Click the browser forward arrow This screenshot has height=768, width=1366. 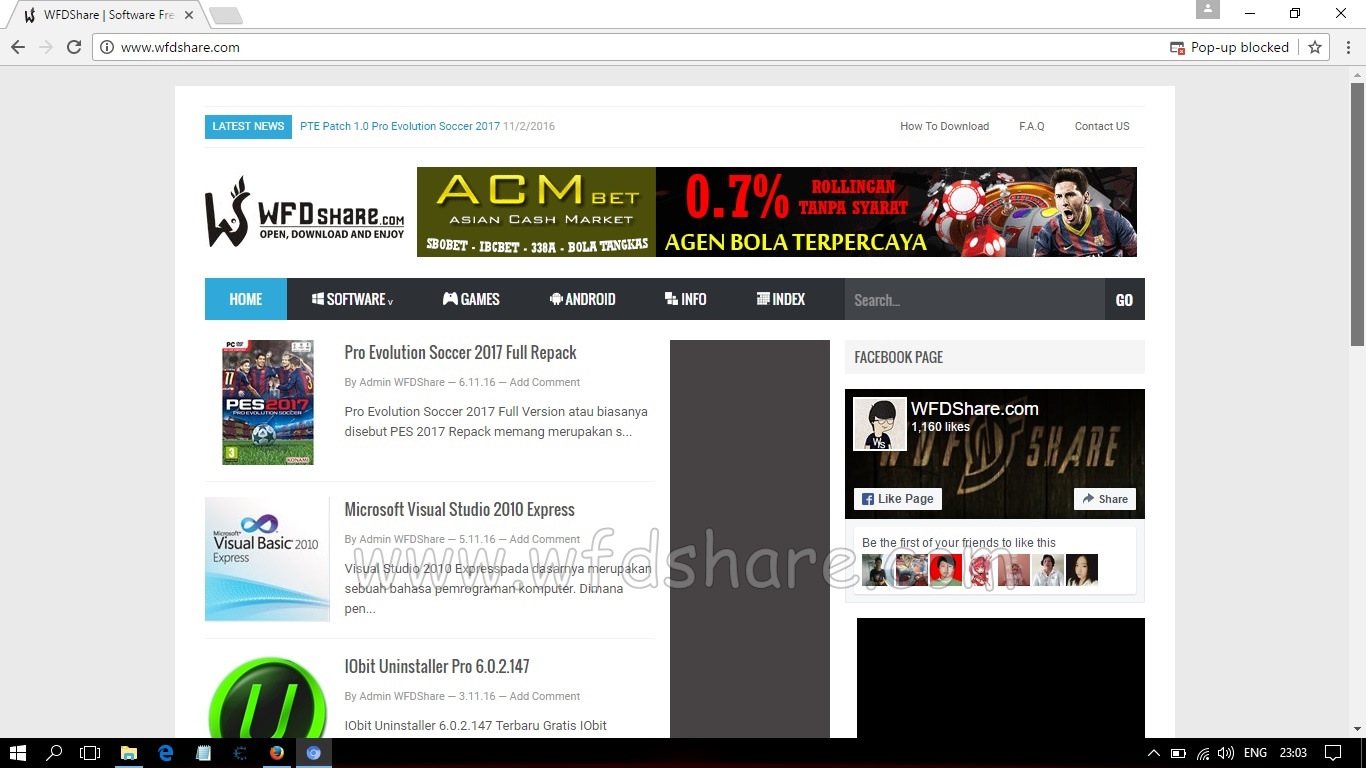pos(46,47)
